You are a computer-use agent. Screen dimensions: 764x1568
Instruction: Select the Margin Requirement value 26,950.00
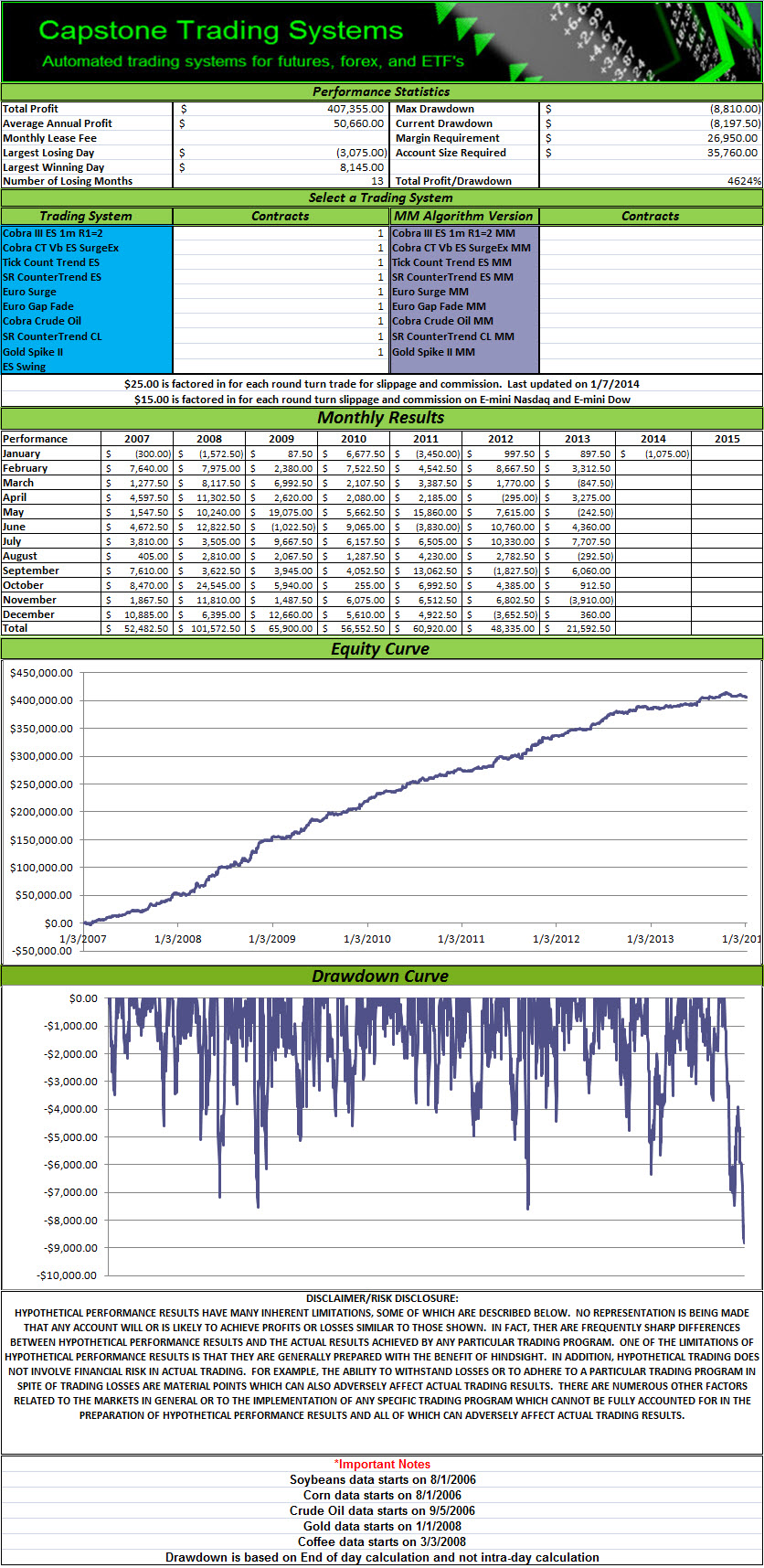tap(733, 138)
